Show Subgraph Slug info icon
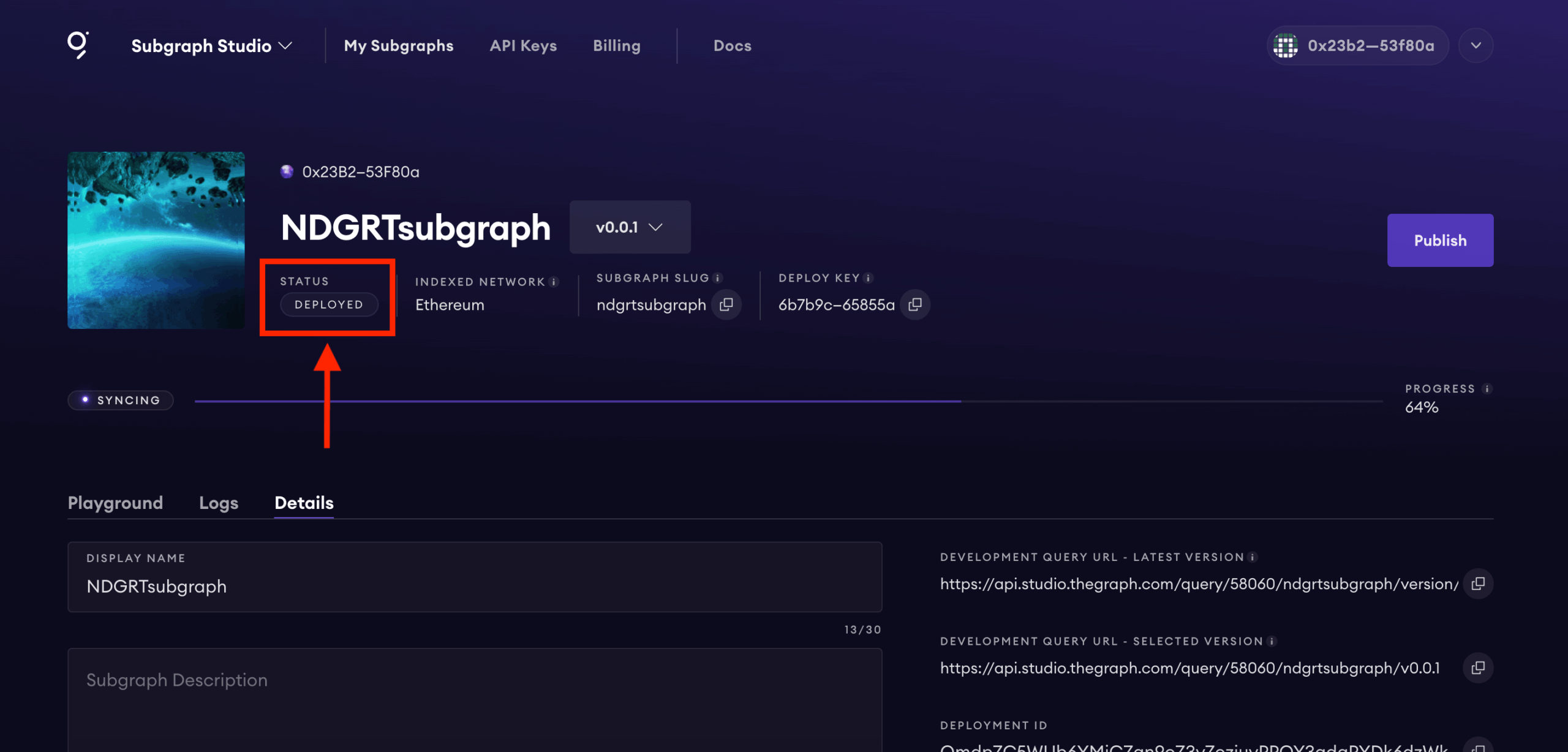The width and height of the screenshot is (1568, 752). tap(718, 278)
